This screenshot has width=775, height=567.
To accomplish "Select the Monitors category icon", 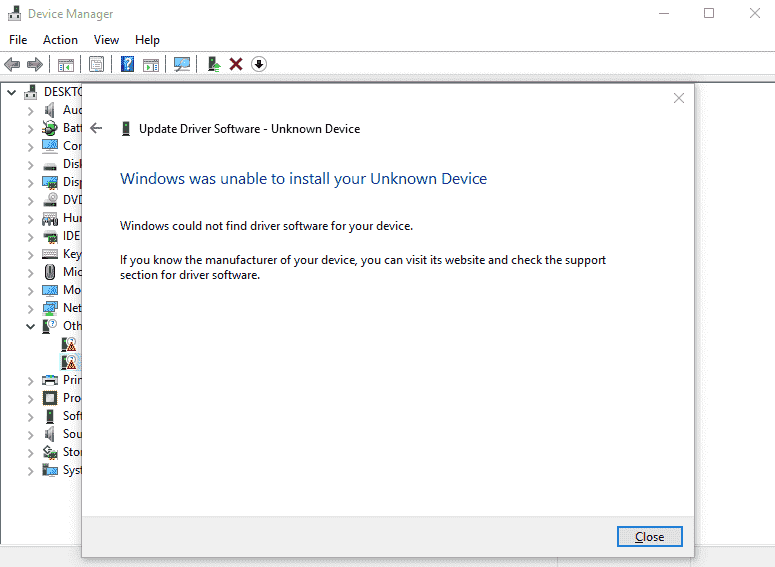I will 50,290.
